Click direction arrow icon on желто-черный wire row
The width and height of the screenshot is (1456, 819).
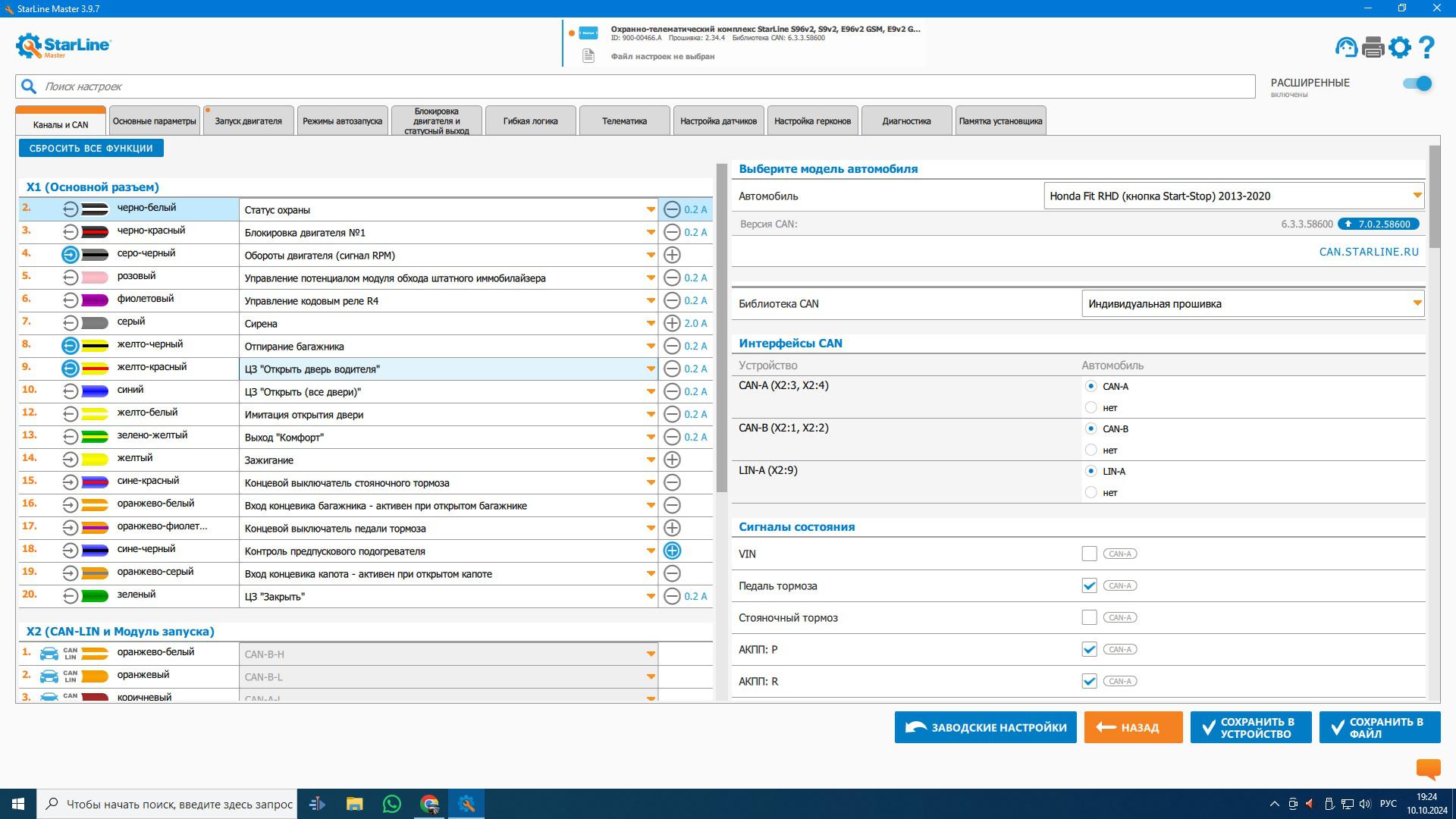pos(70,346)
